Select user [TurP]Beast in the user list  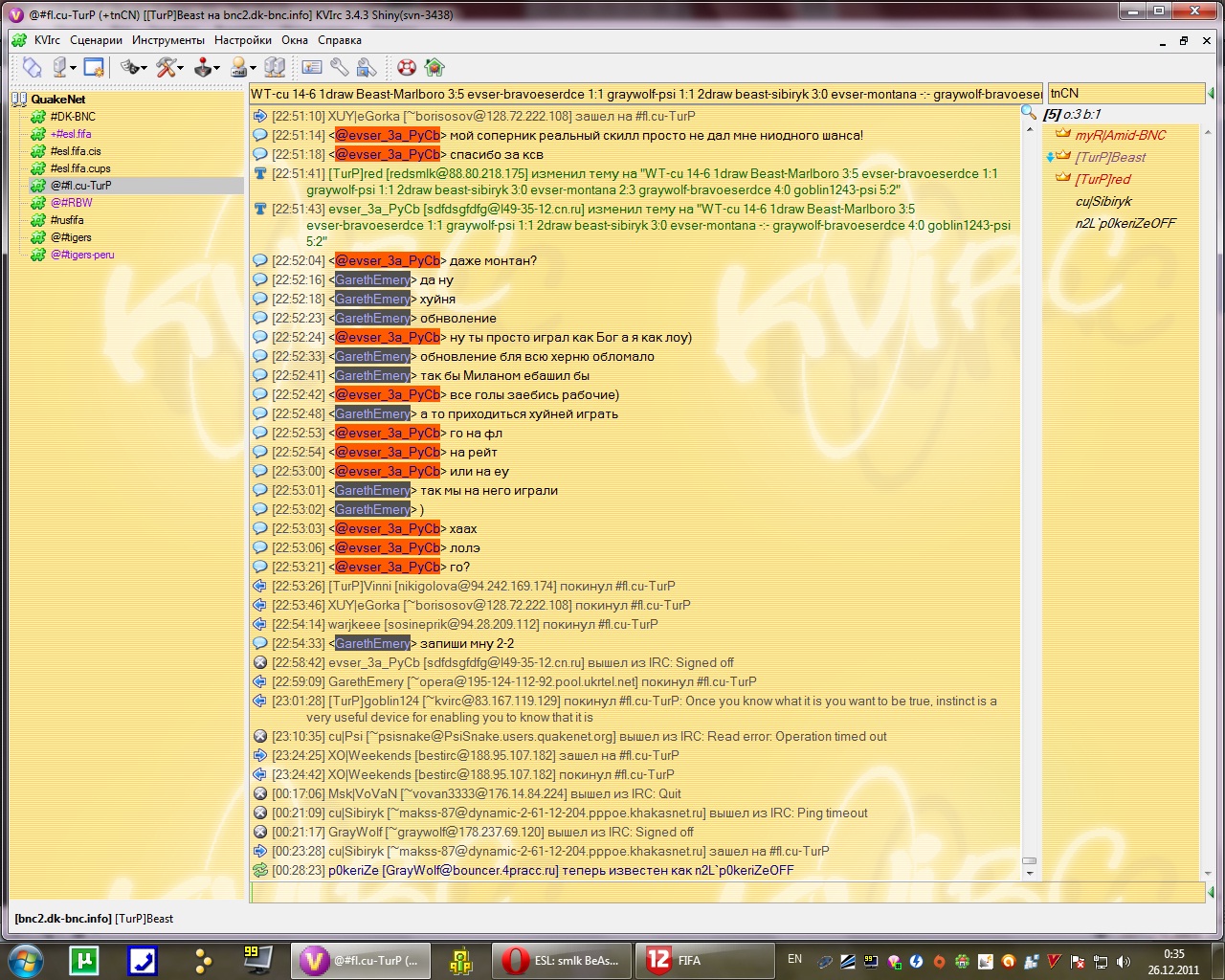click(1110, 157)
